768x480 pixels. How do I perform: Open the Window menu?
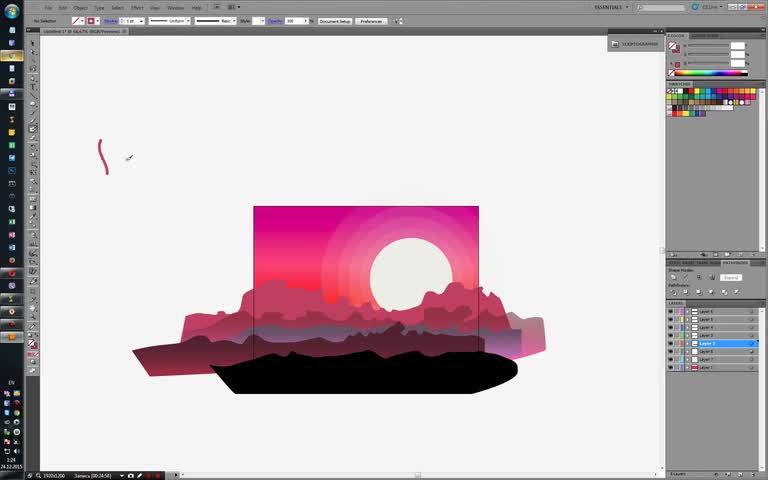coord(175,8)
